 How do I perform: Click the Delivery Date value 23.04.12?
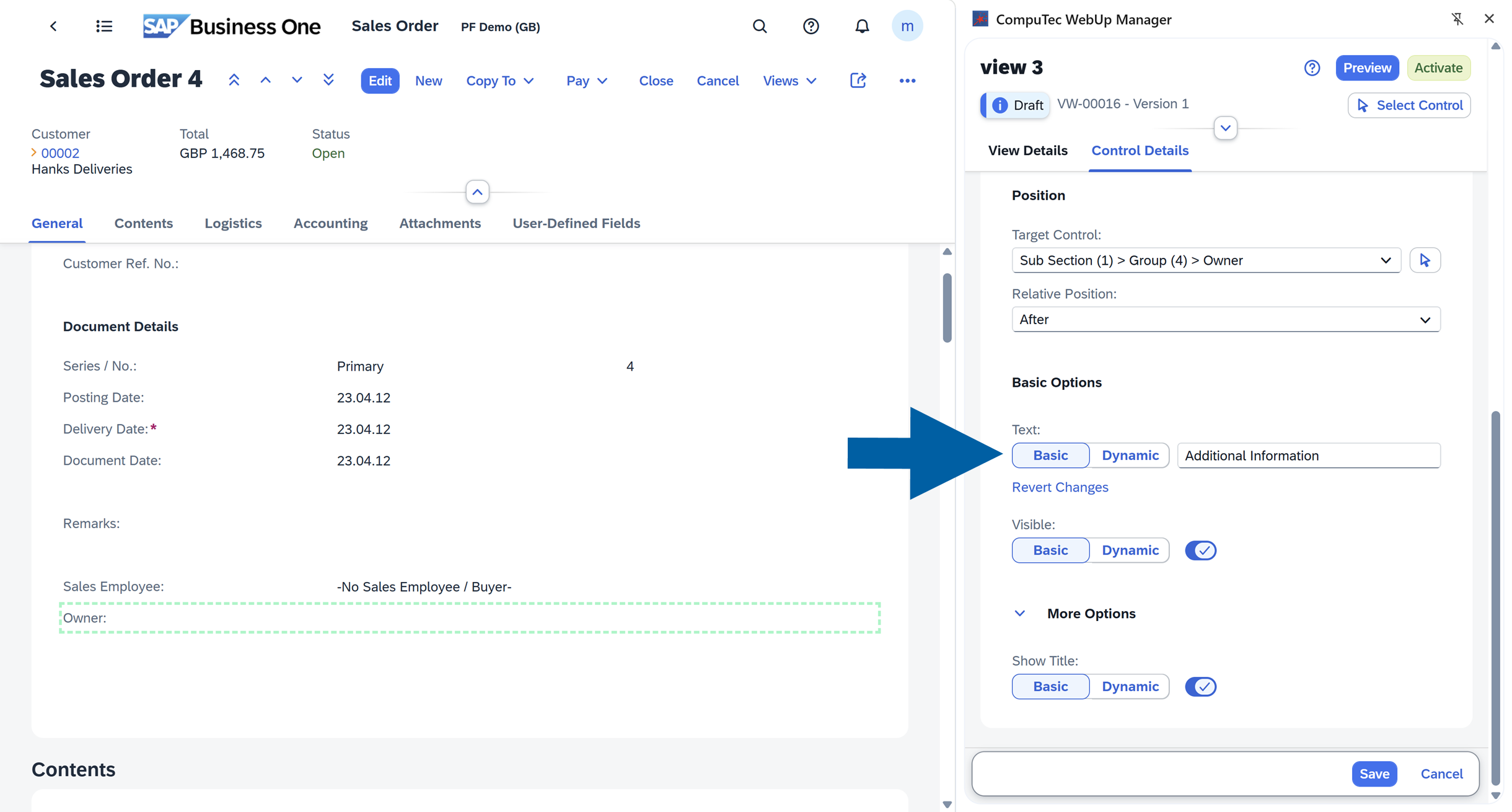click(x=364, y=429)
